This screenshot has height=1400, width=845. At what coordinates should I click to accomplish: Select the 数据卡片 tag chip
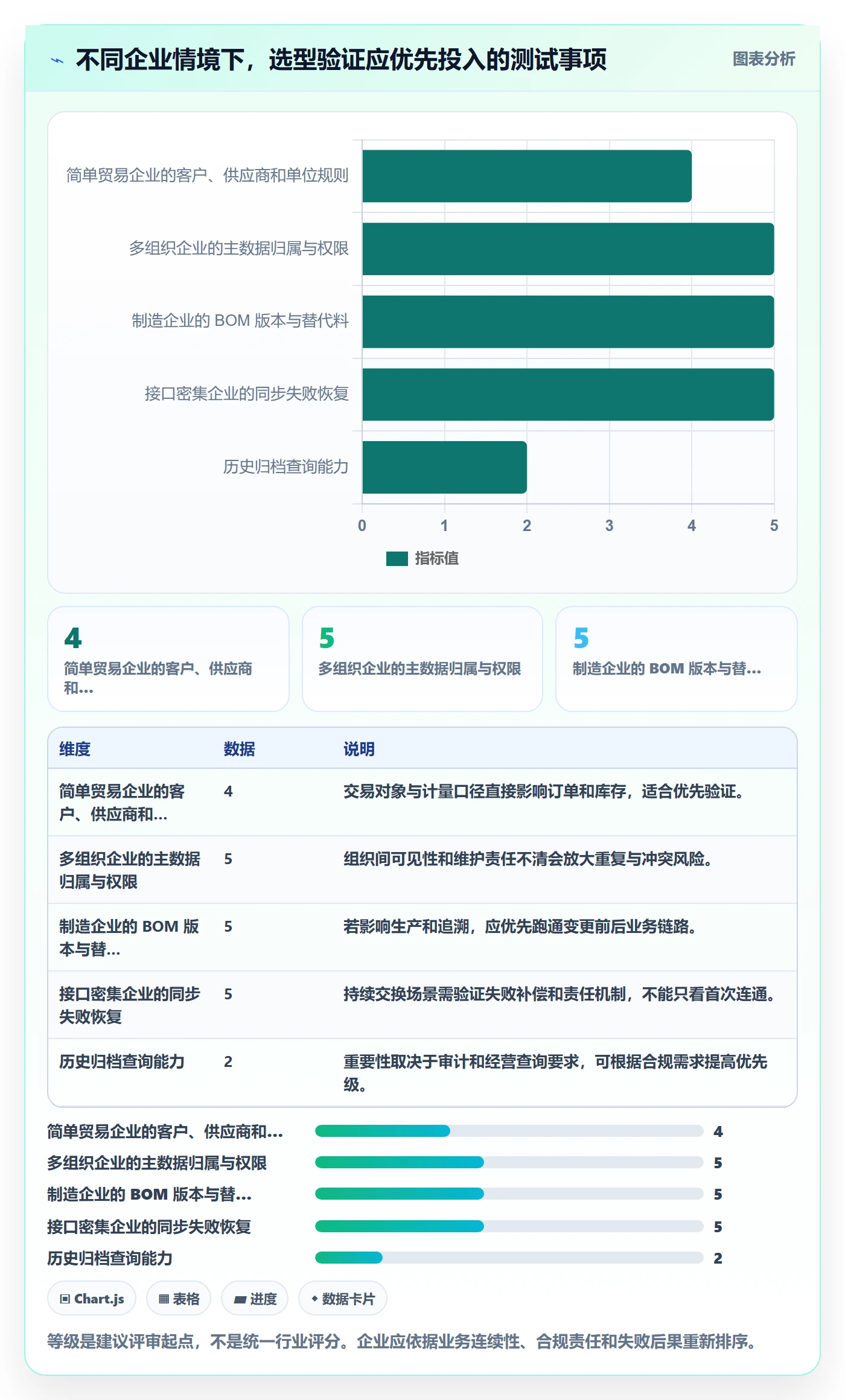[343, 1299]
